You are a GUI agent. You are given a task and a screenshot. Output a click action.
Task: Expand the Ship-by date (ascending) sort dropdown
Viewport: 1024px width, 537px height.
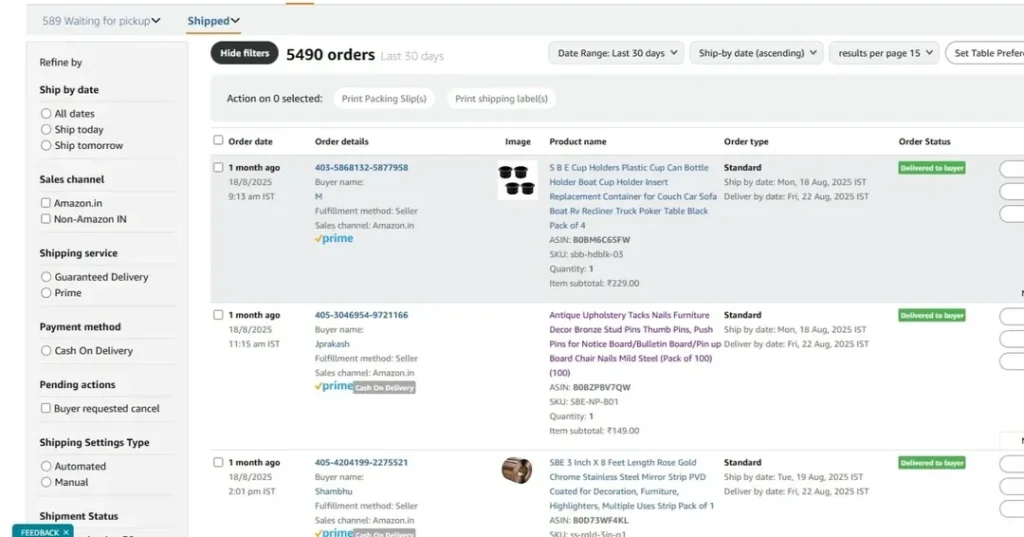(x=756, y=53)
